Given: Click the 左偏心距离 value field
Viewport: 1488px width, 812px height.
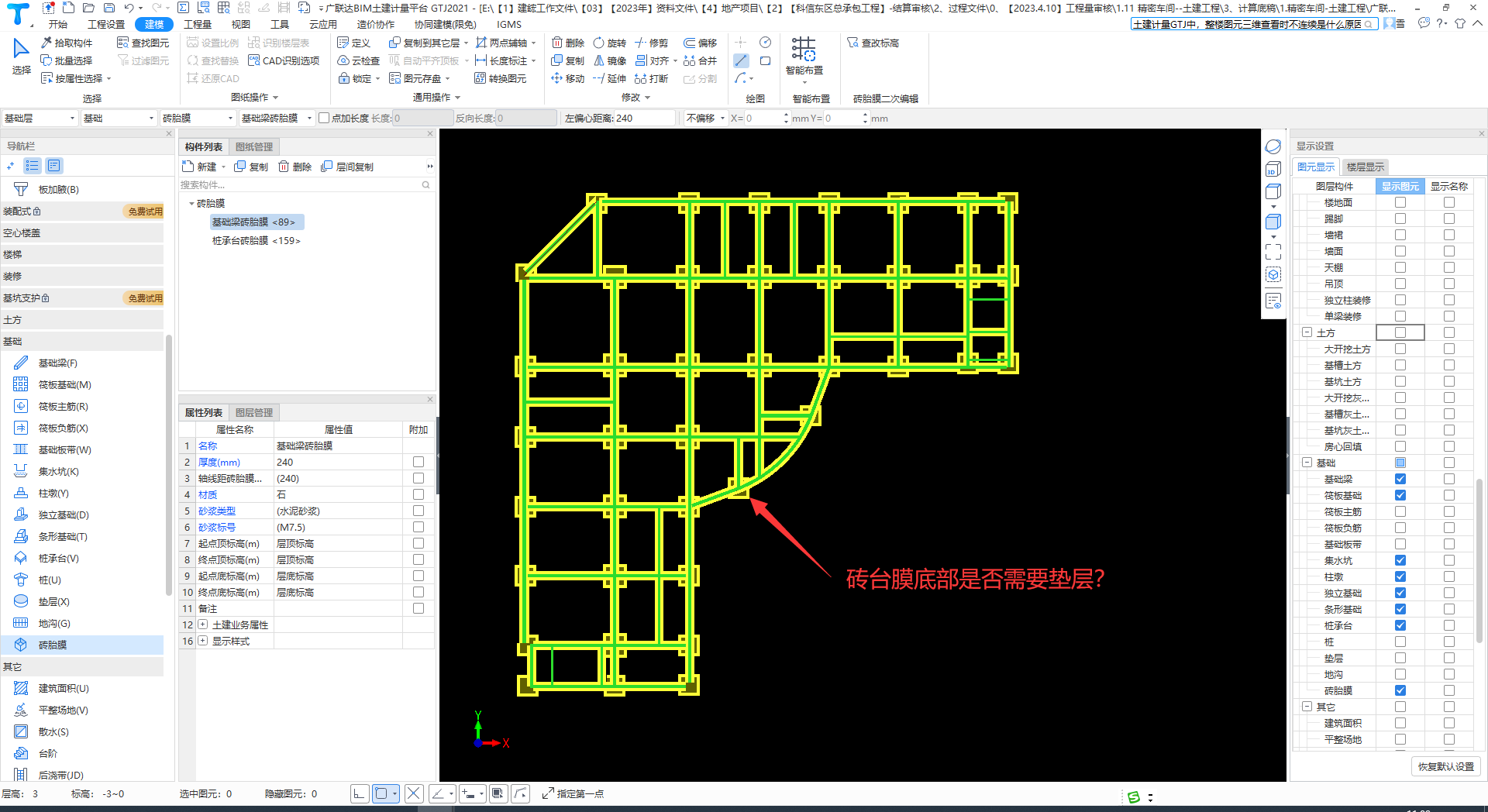Looking at the screenshot, I should click(645, 118).
